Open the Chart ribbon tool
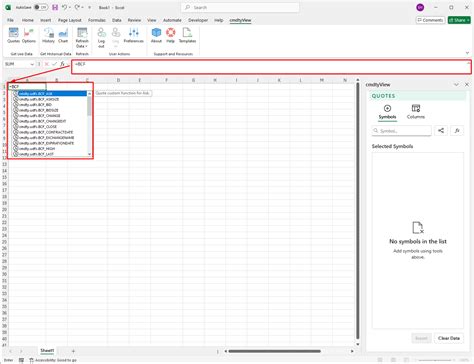The image size is (474, 364). 63,36
